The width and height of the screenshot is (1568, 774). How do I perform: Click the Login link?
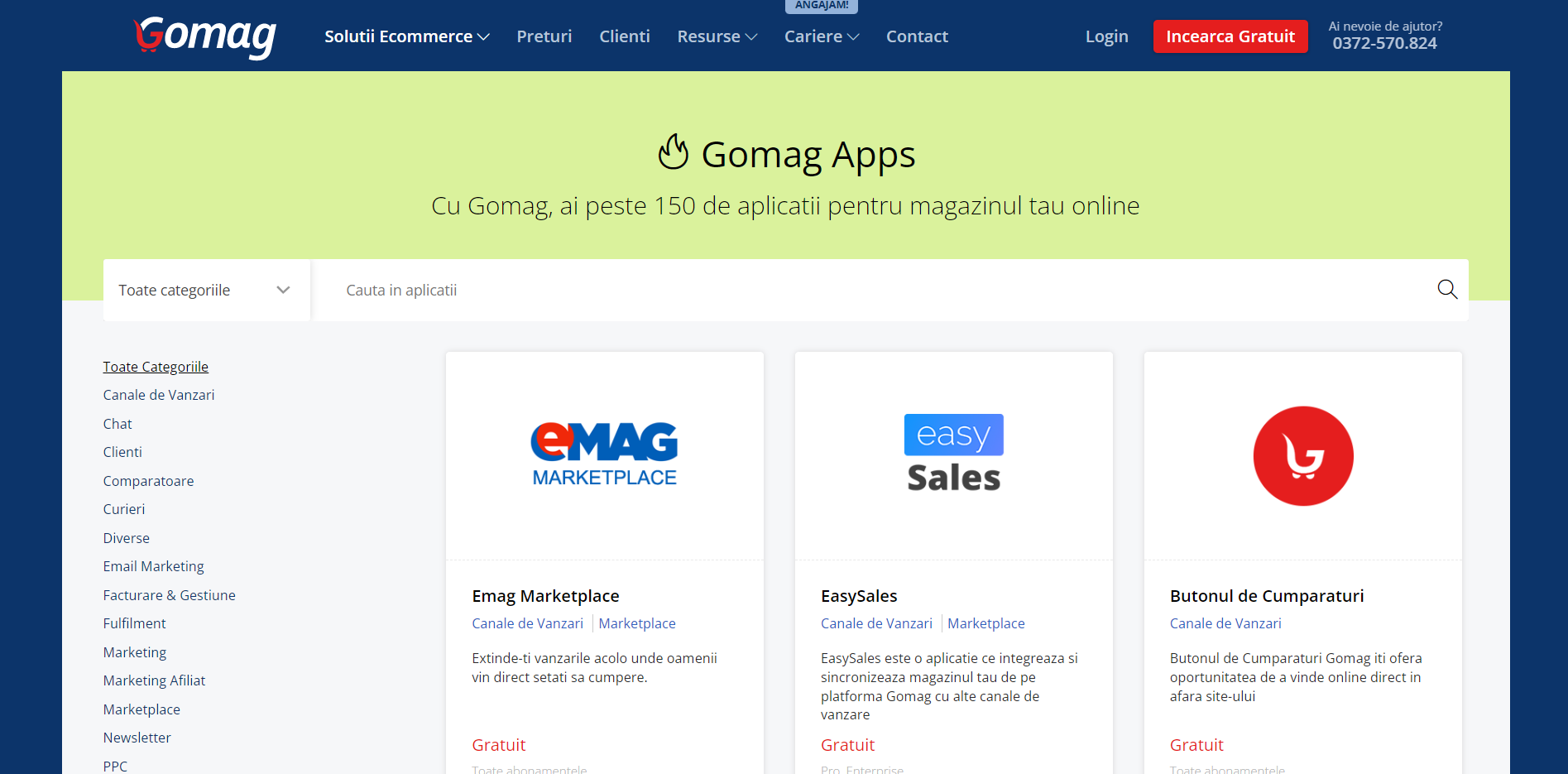(x=1106, y=36)
